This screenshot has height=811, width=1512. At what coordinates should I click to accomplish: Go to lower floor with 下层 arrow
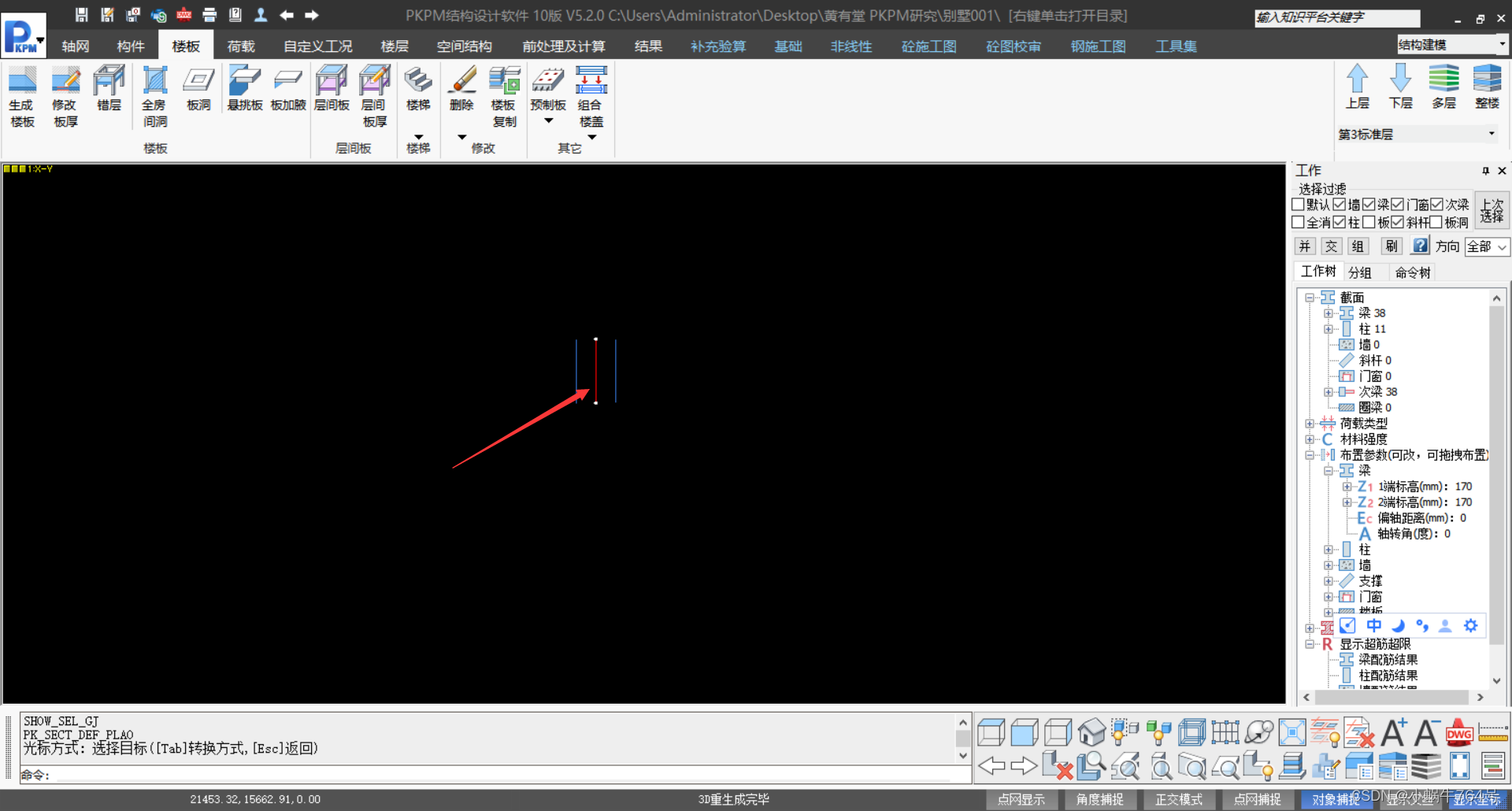[1400, 87]
